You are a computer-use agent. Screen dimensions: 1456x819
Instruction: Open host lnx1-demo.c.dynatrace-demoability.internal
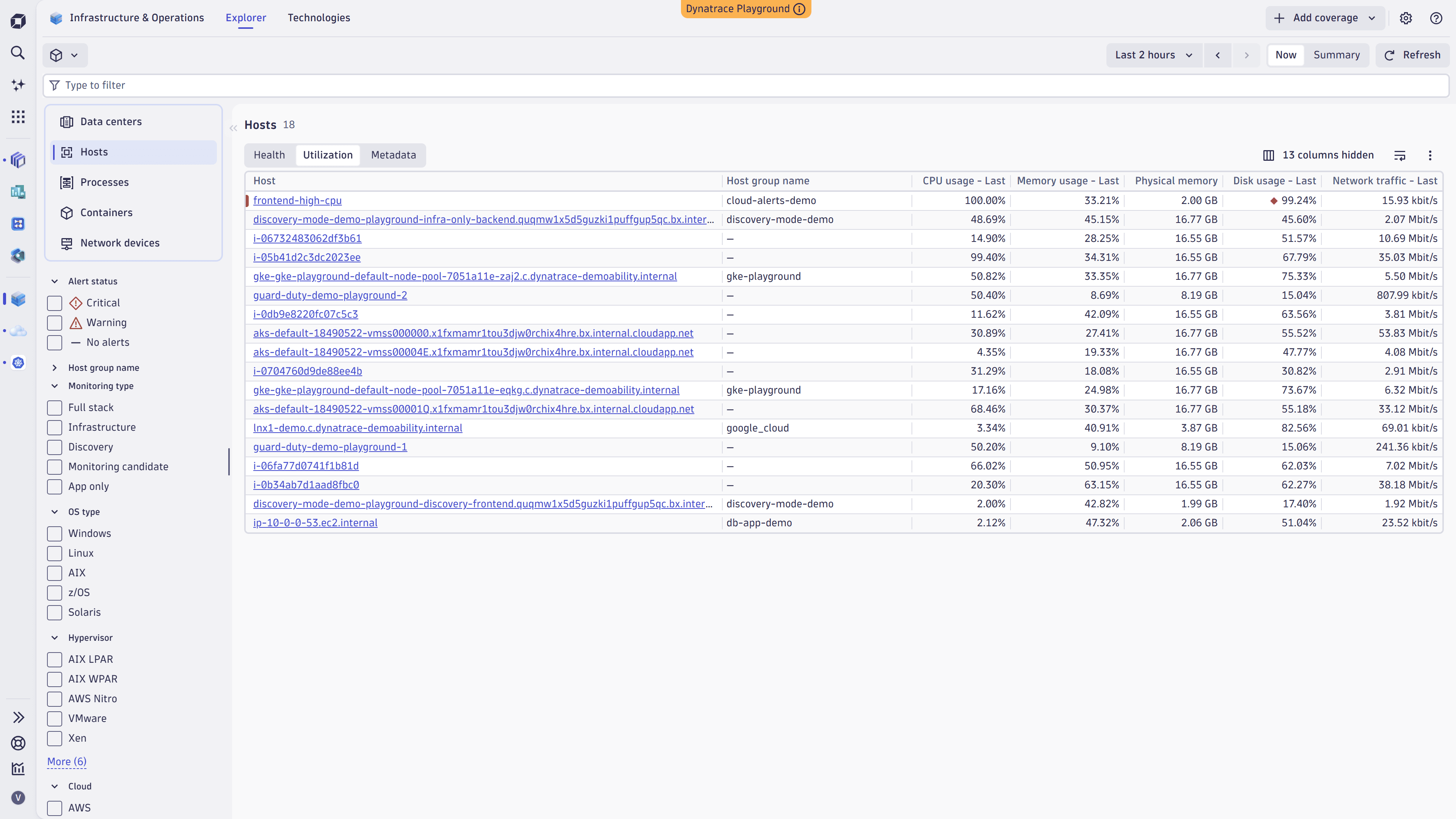click(358, 428)
